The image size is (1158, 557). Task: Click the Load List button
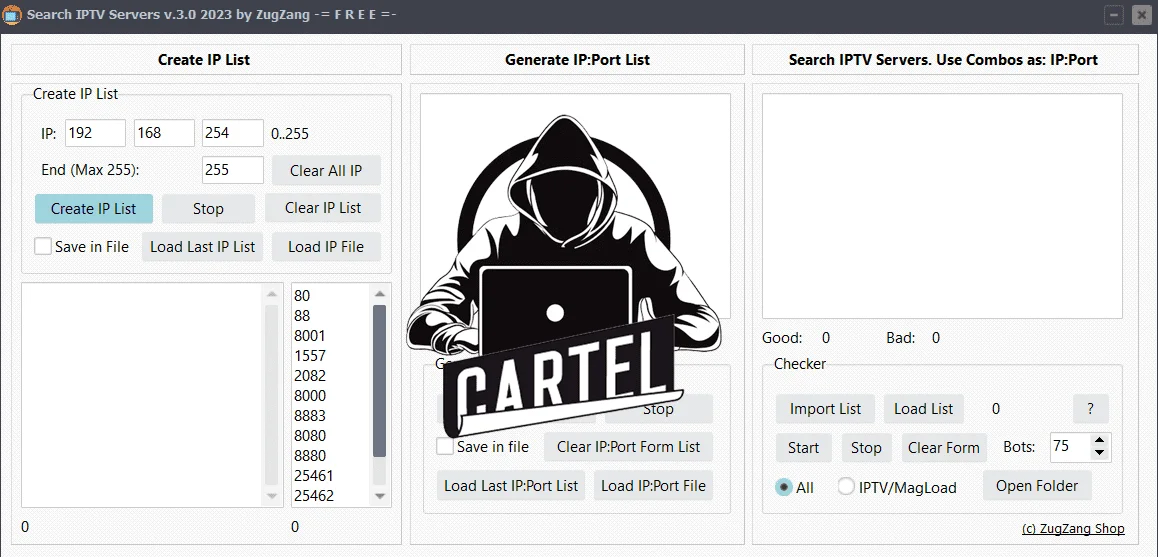[923, 409]
